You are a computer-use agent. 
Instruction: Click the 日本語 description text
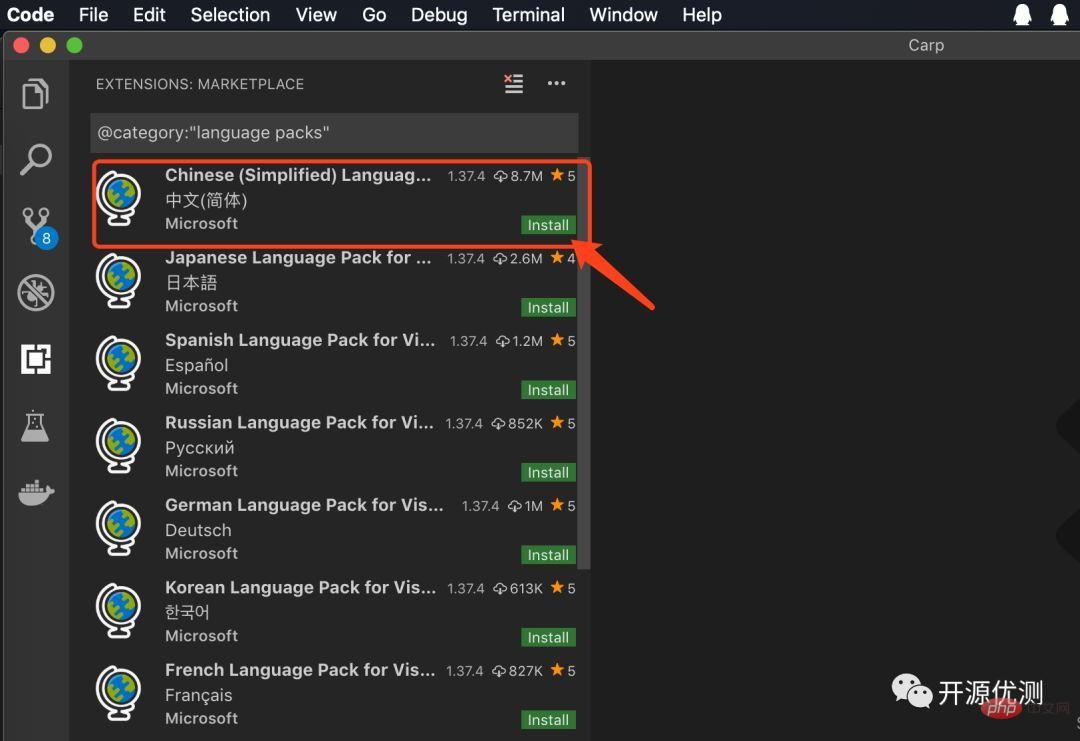point(191,282)
